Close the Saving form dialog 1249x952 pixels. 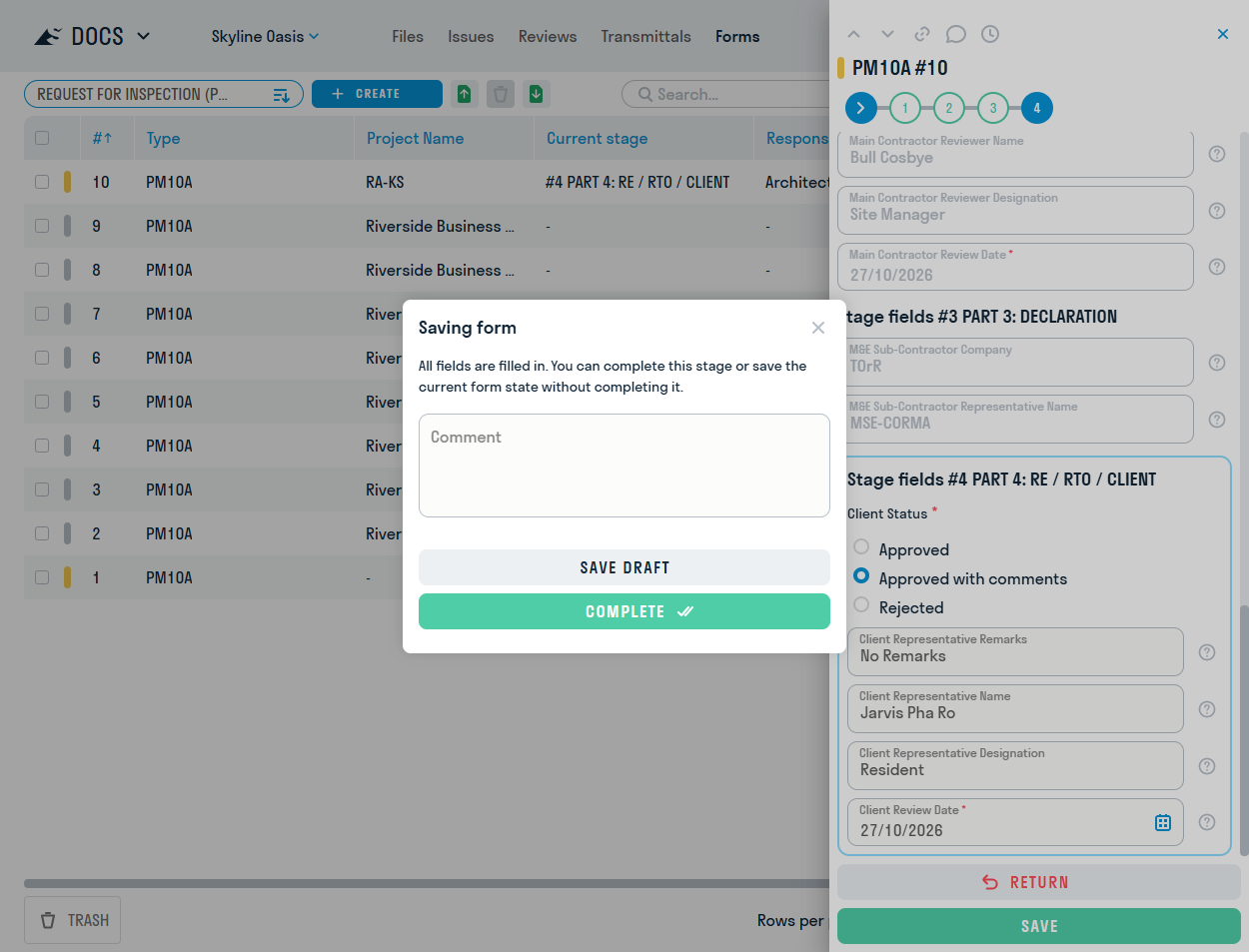pos(818,328)
